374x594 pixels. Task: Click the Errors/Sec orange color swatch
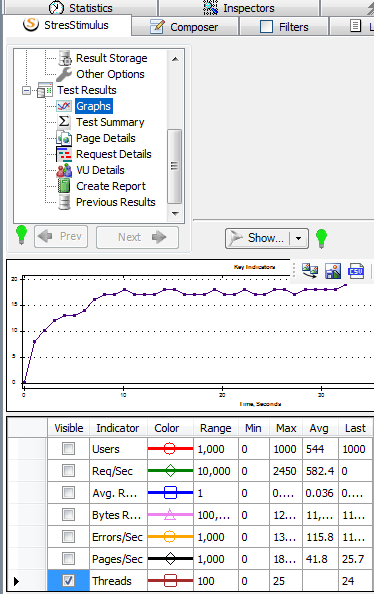170,536
